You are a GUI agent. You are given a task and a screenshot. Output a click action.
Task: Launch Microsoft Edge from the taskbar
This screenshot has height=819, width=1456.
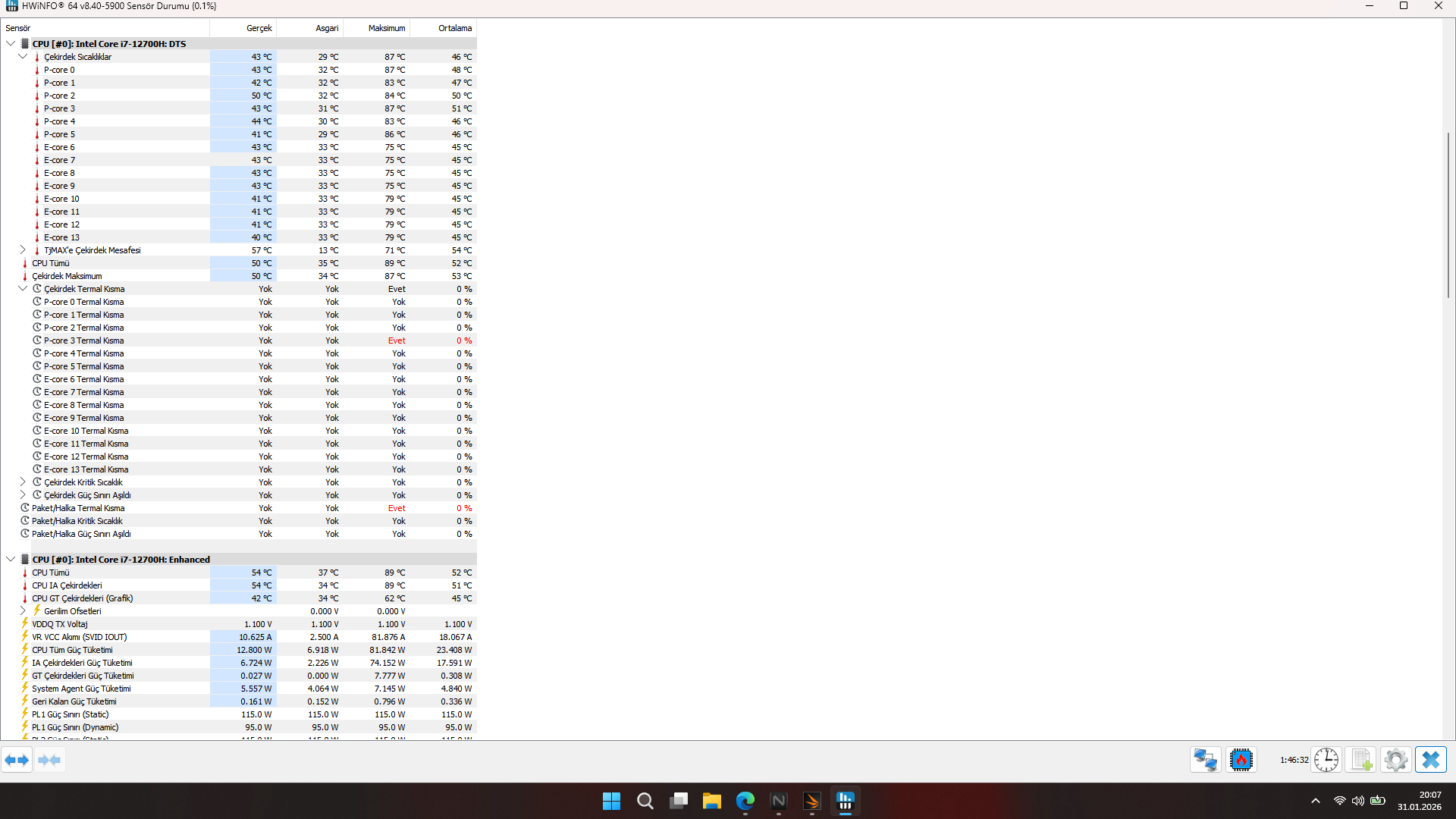(745, 801)
